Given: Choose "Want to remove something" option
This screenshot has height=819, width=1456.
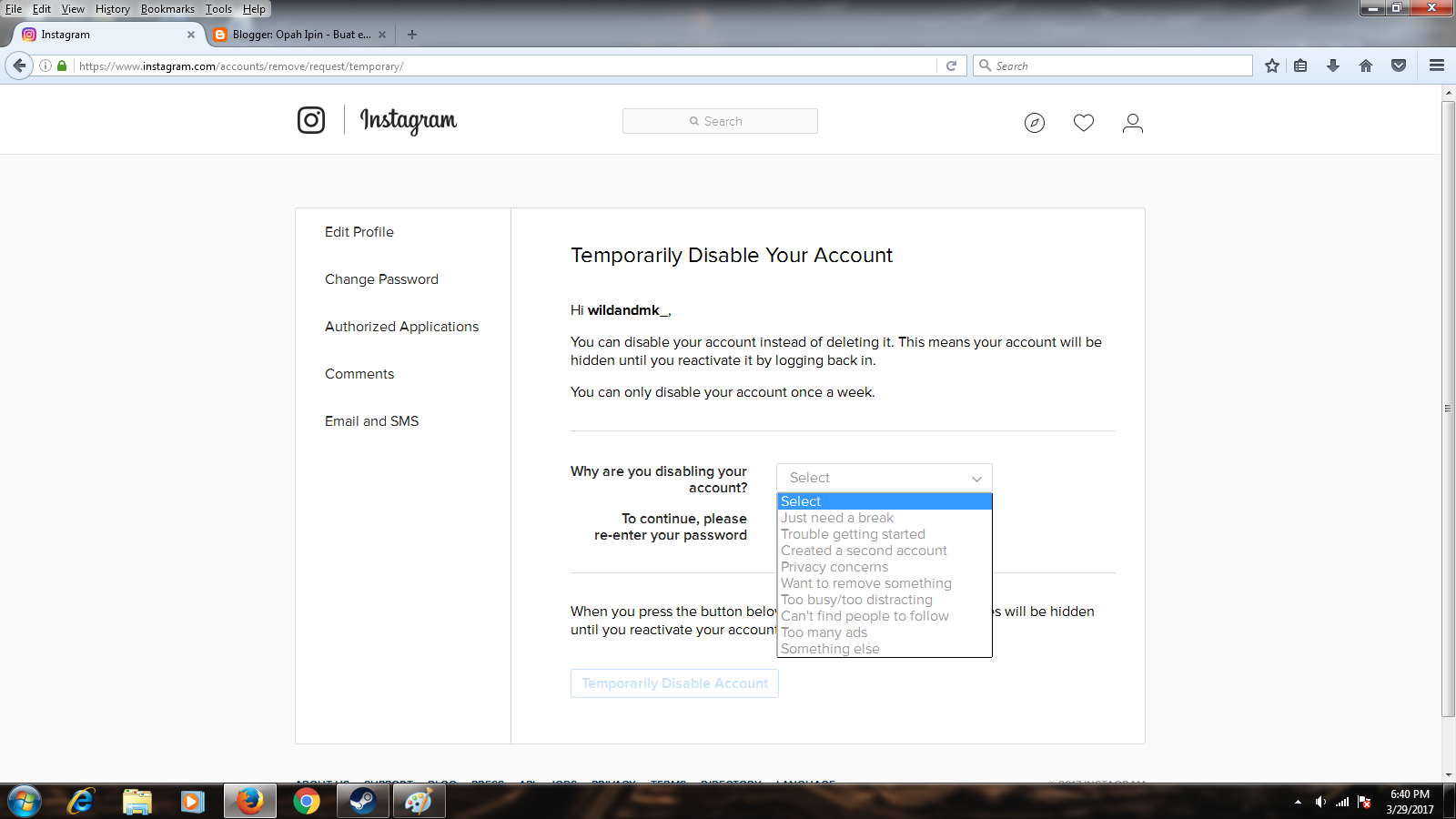Looking at the screenshot, I should tap(885, 583).
